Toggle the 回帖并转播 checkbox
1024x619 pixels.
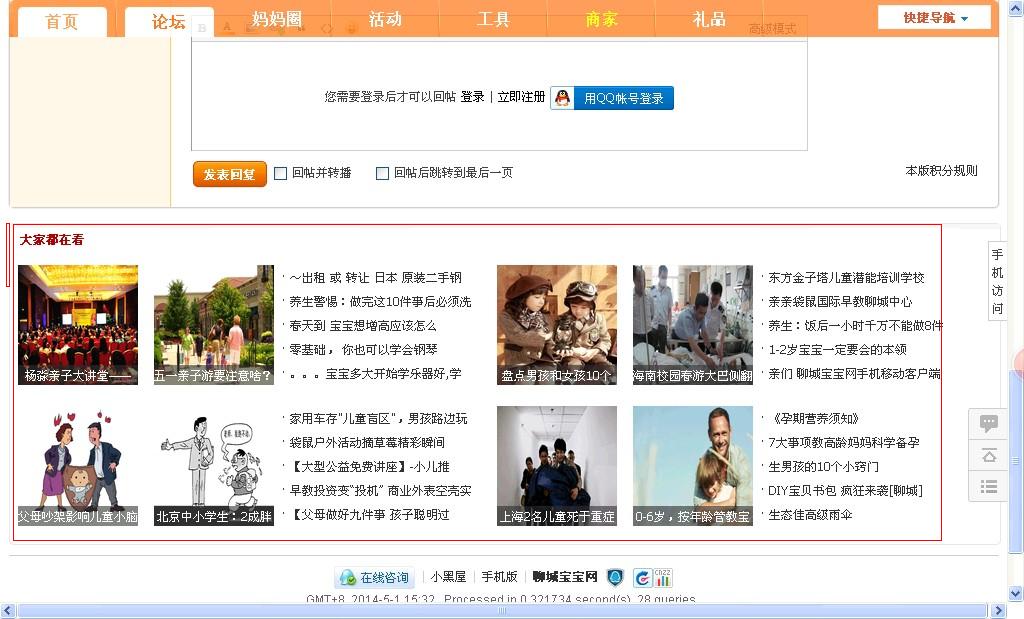pos(281,173)
